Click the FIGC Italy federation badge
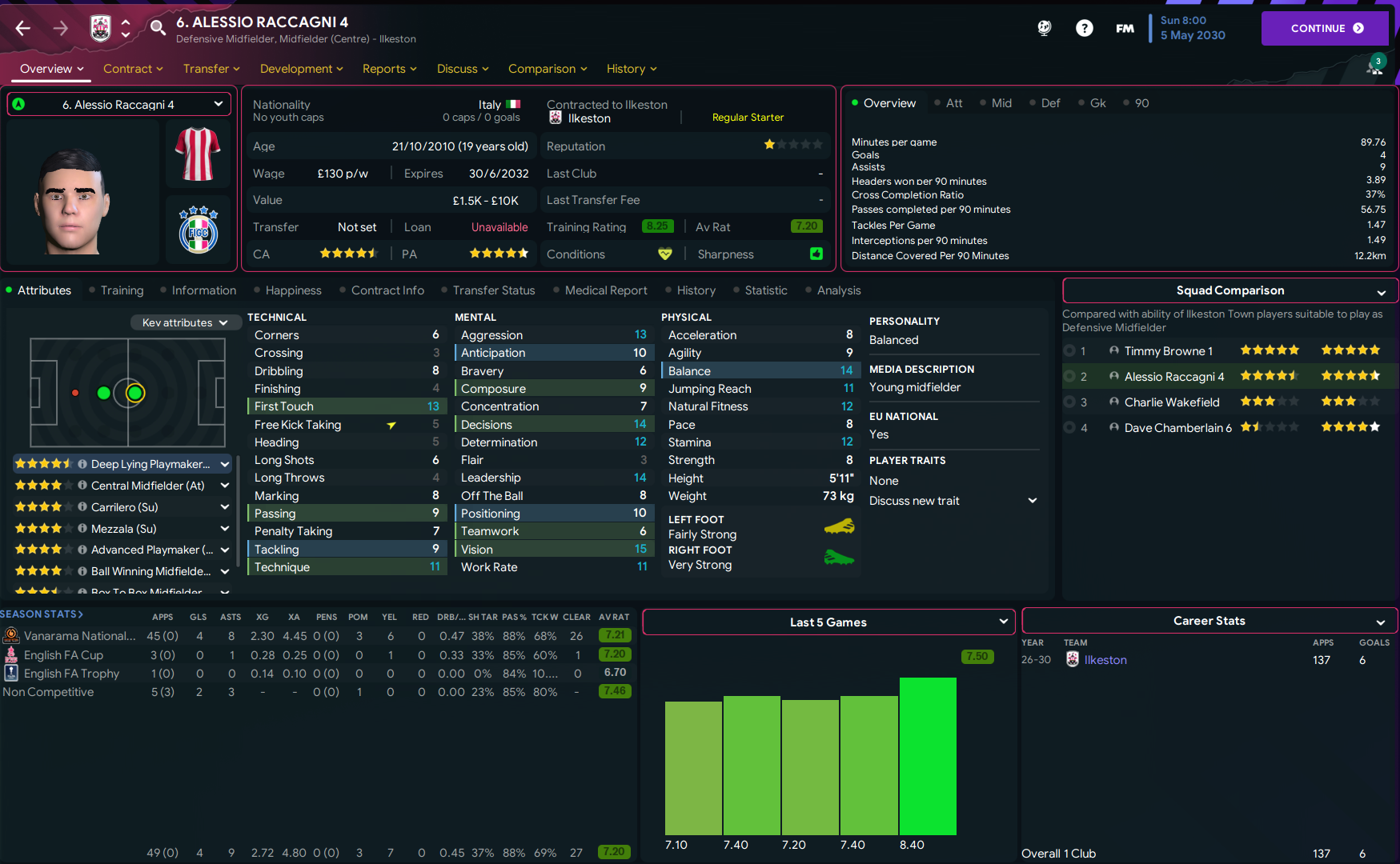This screenshot has height=864, width=1400. click(x=199, y=230)
